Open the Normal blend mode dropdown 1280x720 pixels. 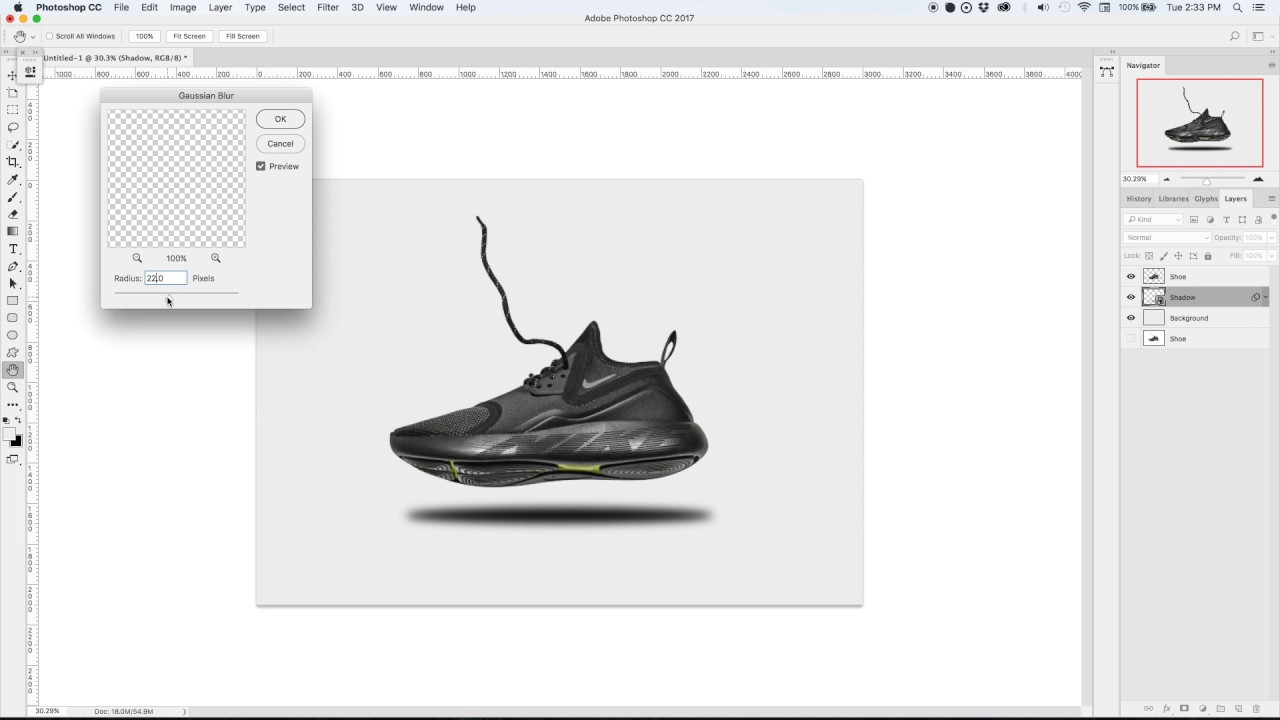pyautogui.click(x=1167, y=238)
